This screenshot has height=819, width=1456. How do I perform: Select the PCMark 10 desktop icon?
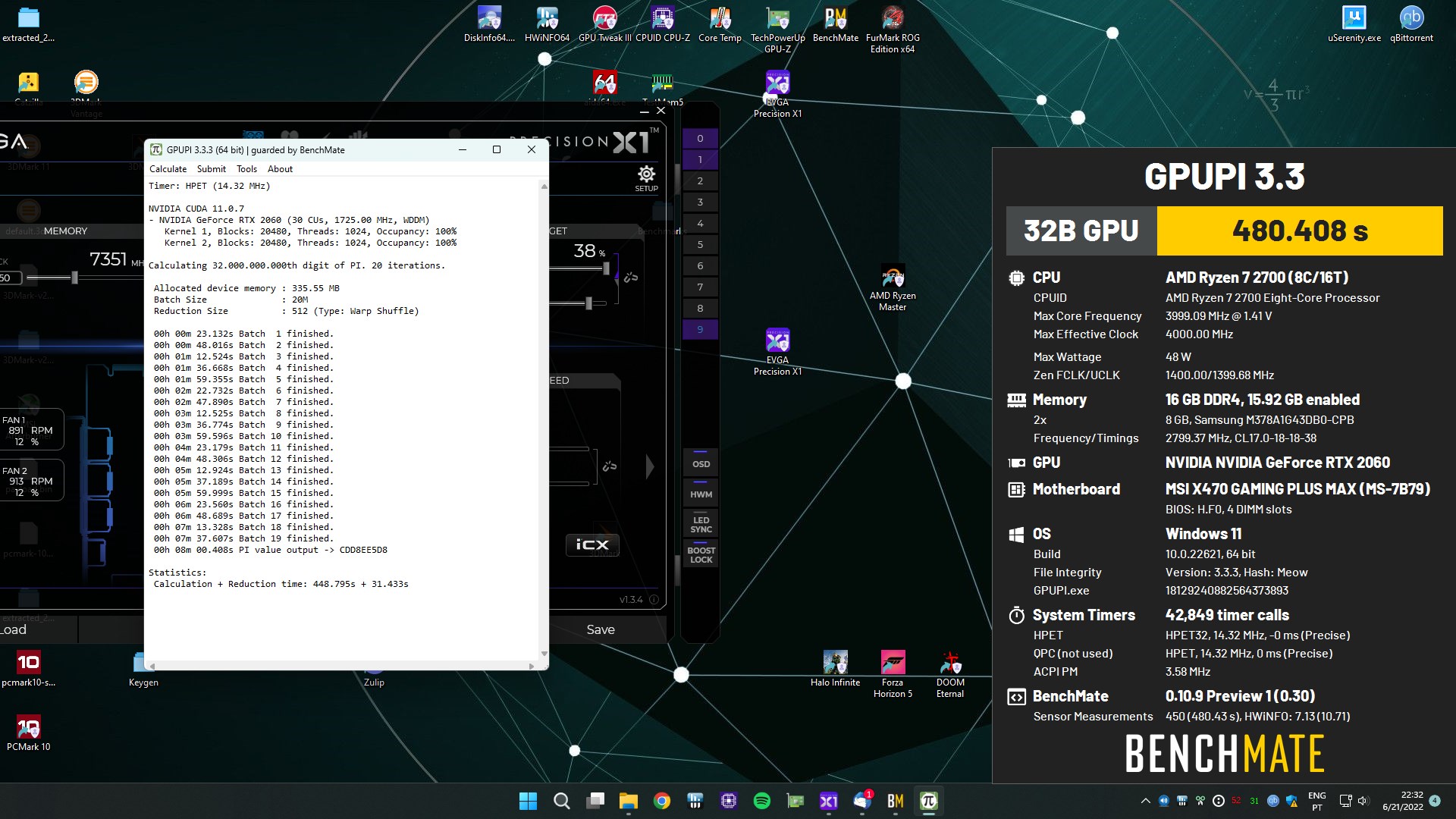[28, 733]
